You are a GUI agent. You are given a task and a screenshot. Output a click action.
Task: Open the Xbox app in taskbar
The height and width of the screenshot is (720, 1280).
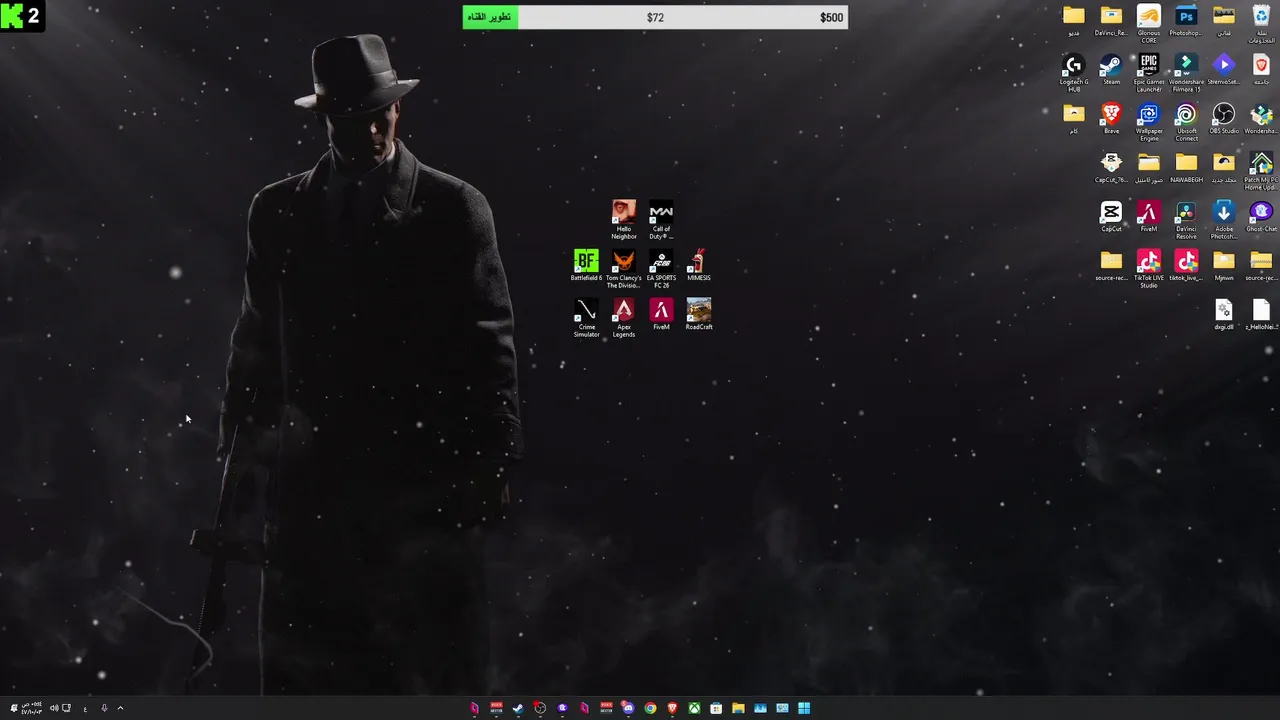click(x=694, y=708)
